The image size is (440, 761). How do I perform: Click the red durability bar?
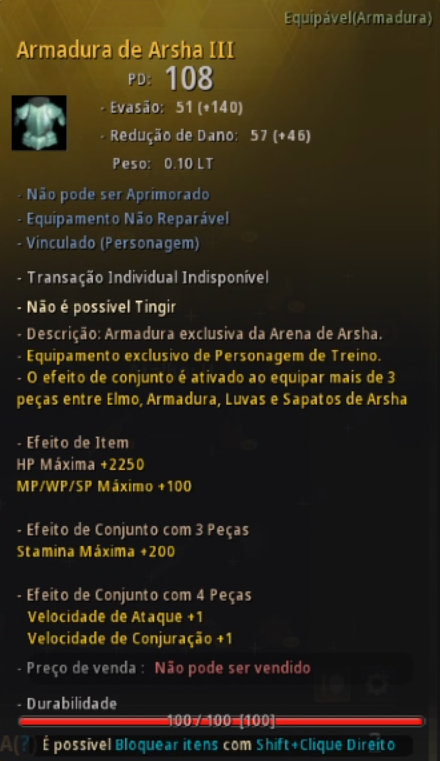pyautogui.click(x=221, y=721)
